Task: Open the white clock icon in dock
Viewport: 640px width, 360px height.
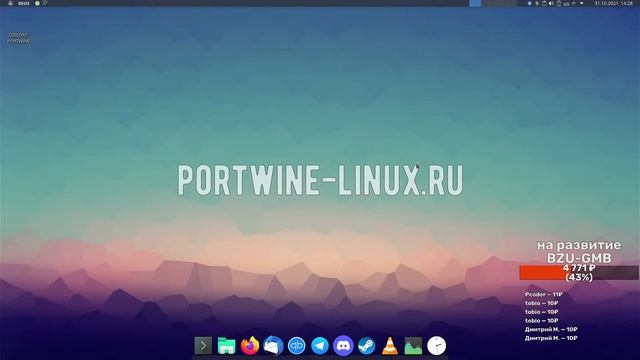Action: [x=436, y=346]
